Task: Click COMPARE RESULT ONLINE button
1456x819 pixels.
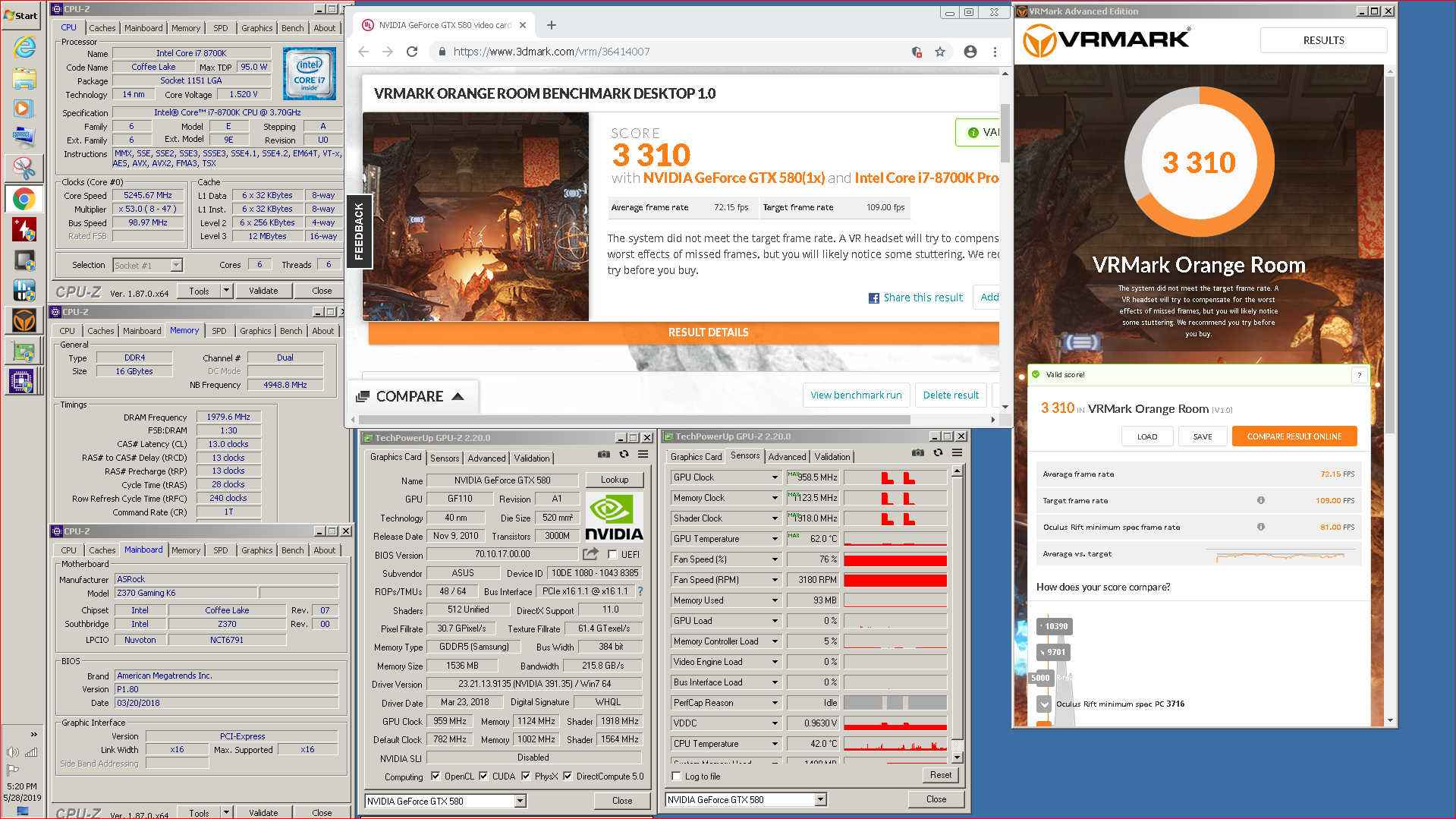Action: coord(1294,436)
